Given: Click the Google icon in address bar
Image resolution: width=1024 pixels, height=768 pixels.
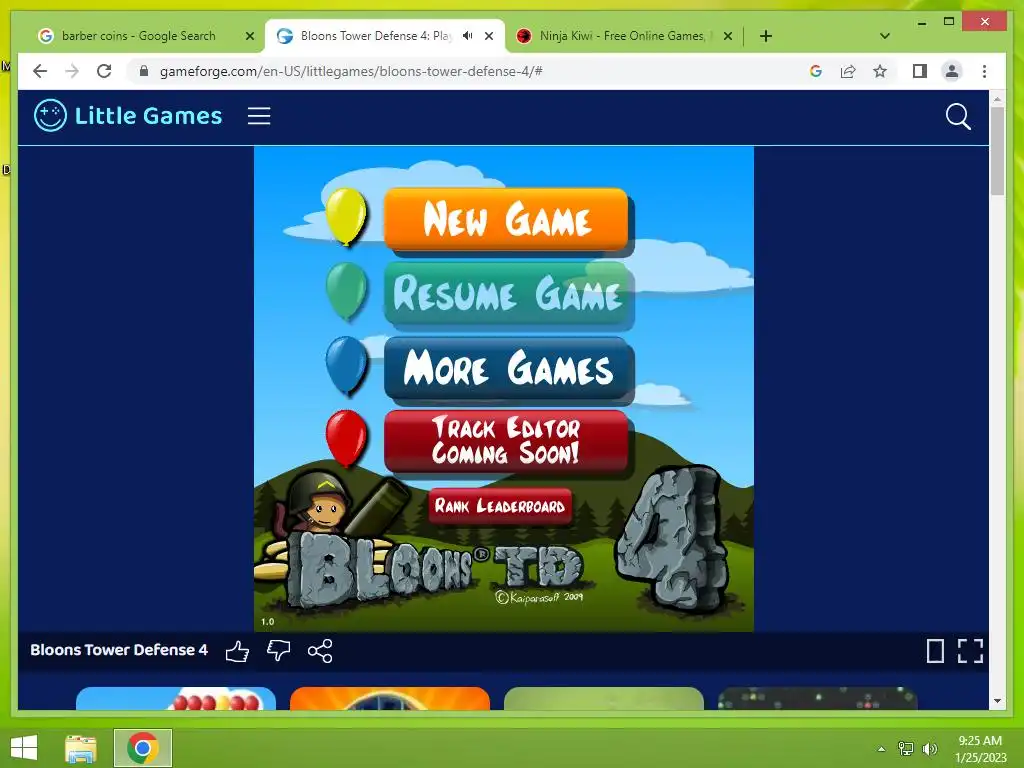Looking at the screenshot, I should (x=816, y=71).
